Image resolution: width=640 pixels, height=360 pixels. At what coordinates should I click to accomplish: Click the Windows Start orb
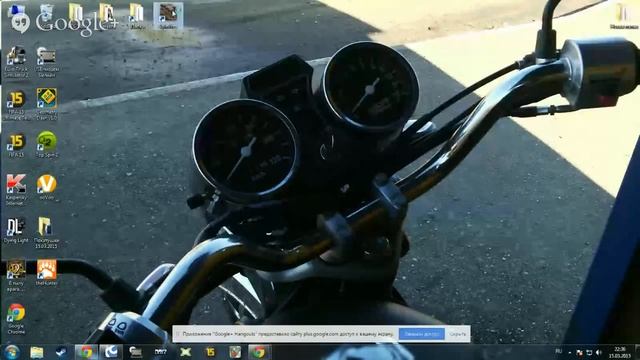11,352
